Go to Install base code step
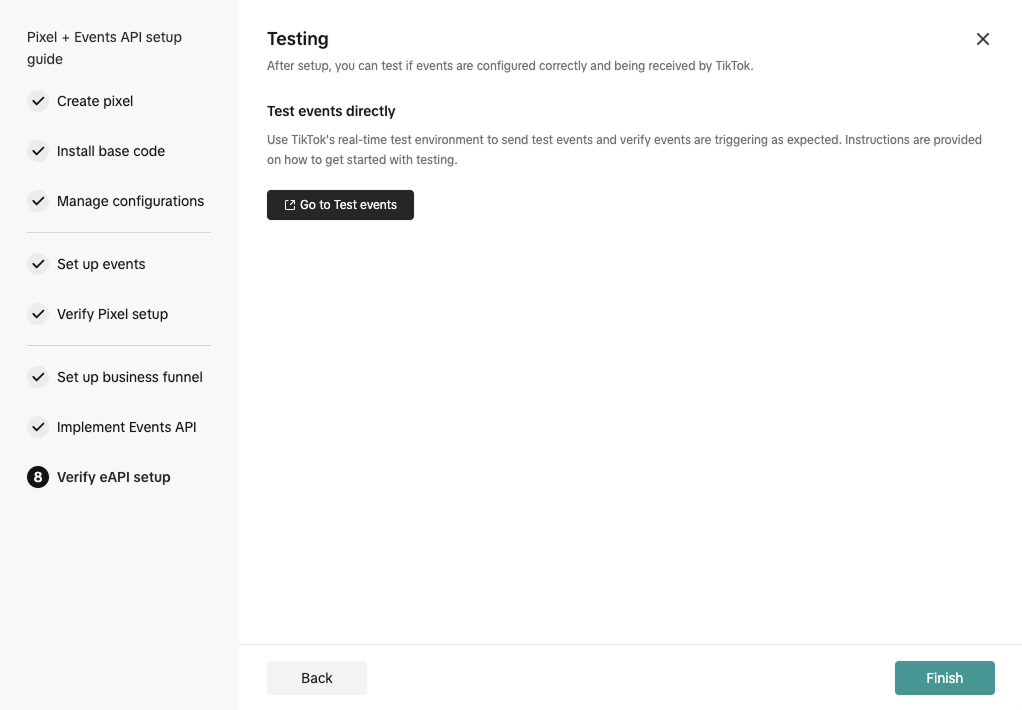 point(111,151)
